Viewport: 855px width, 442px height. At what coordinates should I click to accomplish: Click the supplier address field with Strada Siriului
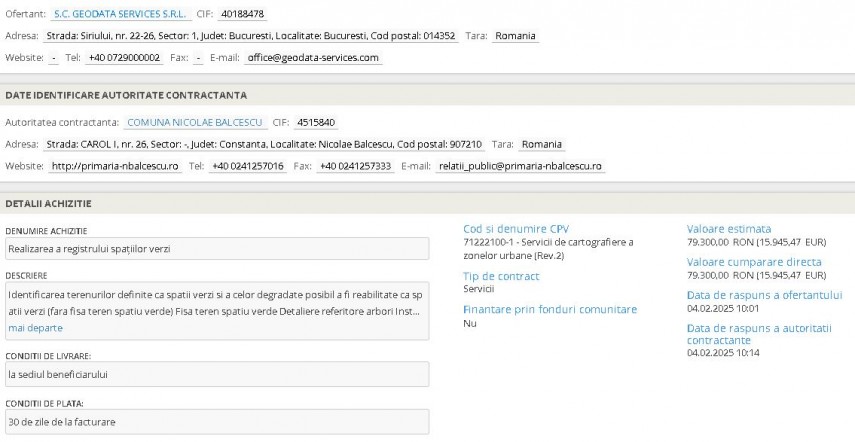coord(251,36)
